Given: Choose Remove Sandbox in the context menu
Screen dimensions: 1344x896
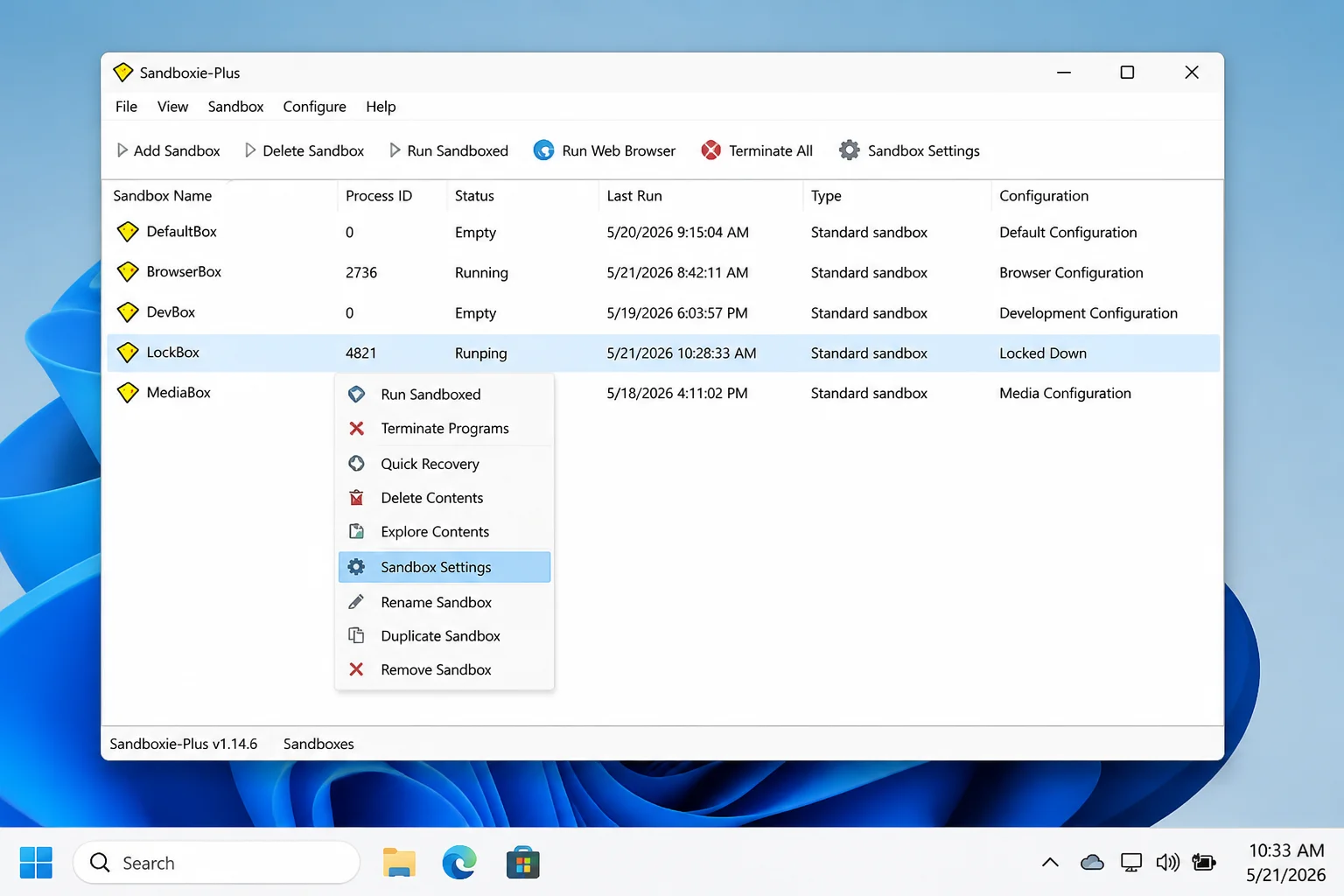Looking at the screenshot, I should point(444,669).
